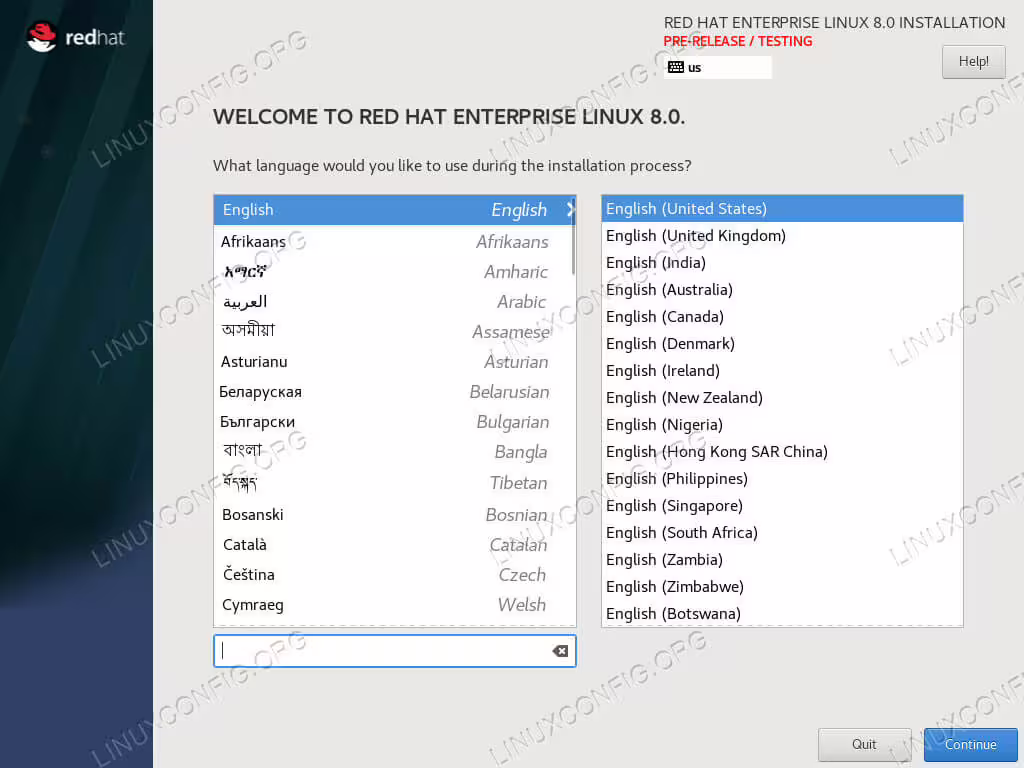Pick Bosanski (Bosnian) language
The image size is (1024, 768).
pos(394,515)
